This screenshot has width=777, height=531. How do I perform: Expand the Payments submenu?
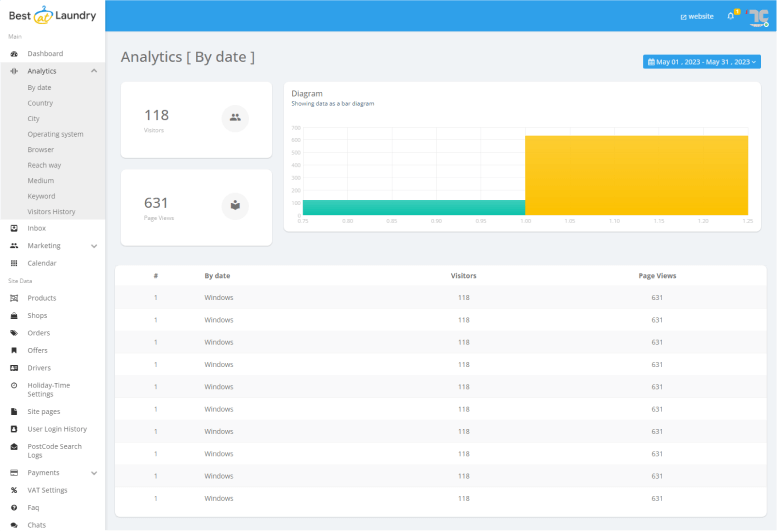coord(94,473)
